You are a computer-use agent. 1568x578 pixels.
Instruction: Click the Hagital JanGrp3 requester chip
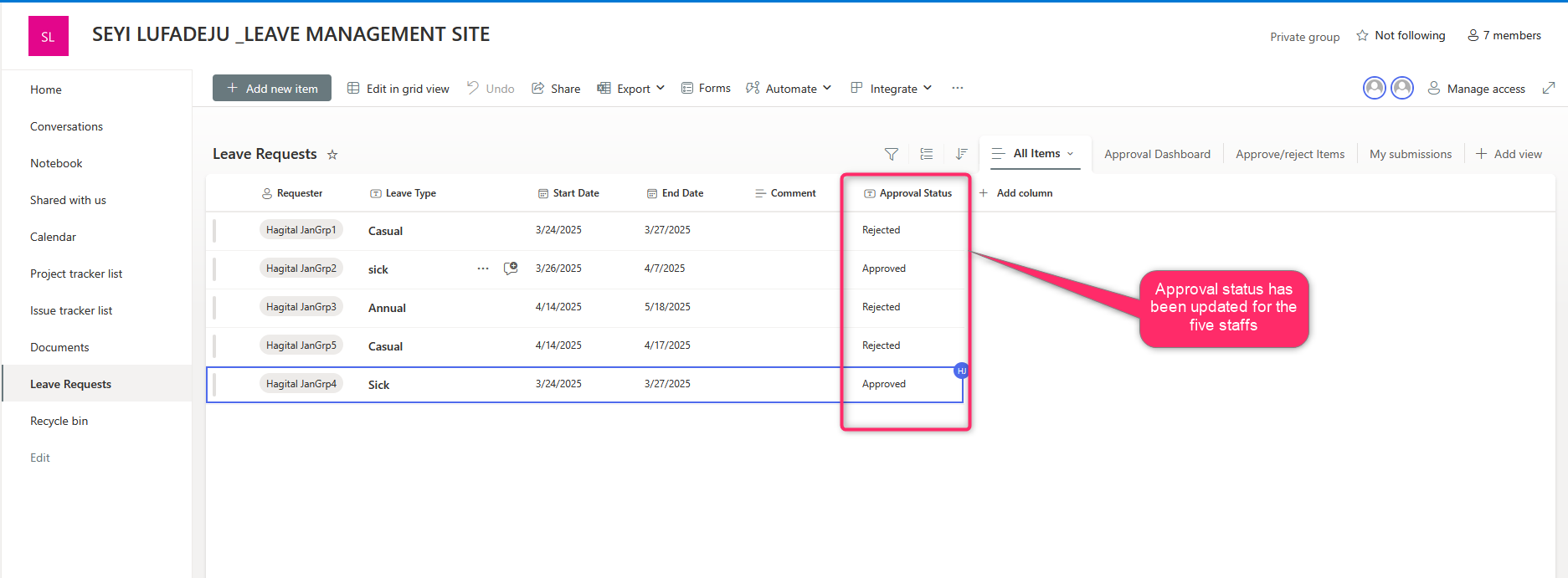pyautogui.click(x=301, y=307)
